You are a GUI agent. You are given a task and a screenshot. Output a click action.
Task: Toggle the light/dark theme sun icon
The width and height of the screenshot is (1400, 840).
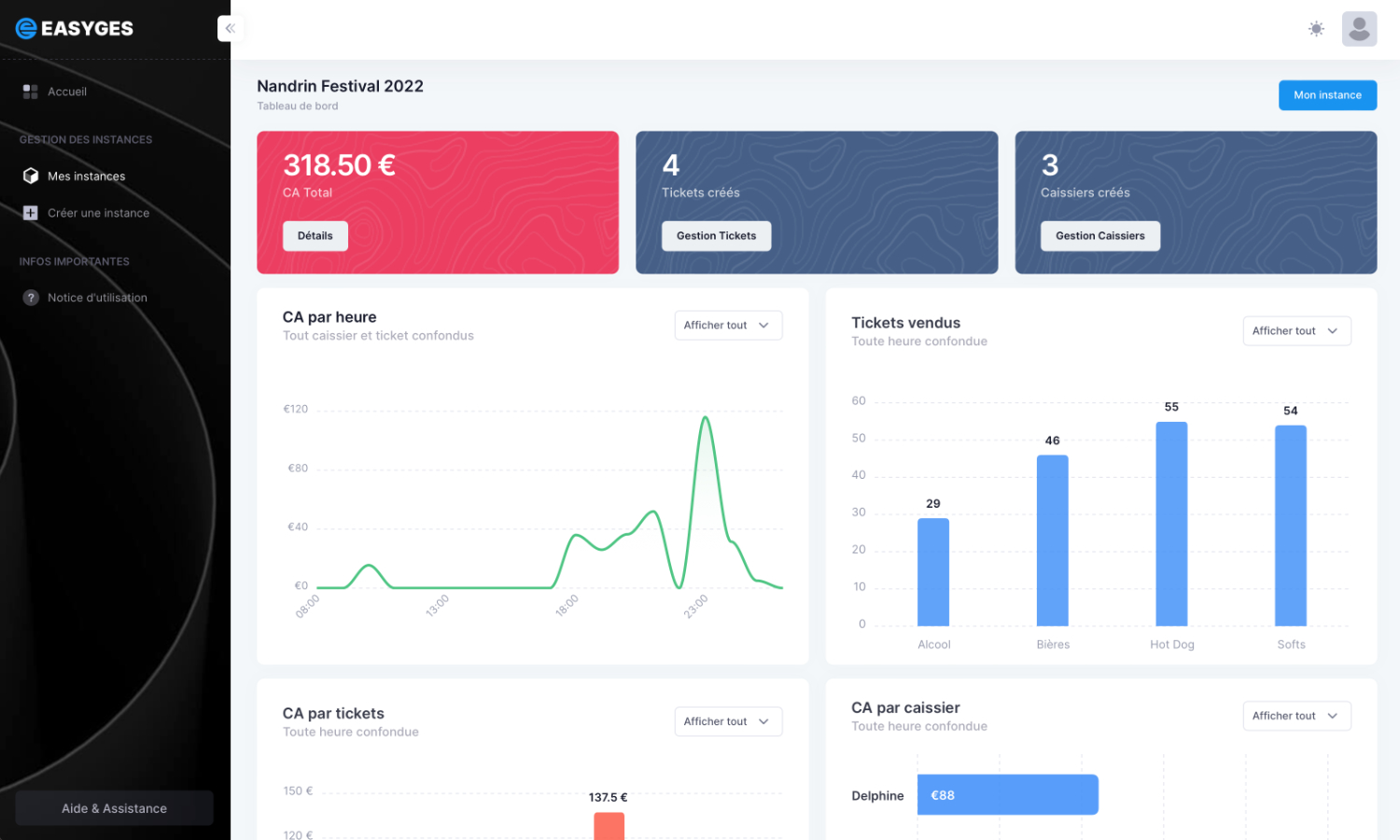coord(1316,29)
